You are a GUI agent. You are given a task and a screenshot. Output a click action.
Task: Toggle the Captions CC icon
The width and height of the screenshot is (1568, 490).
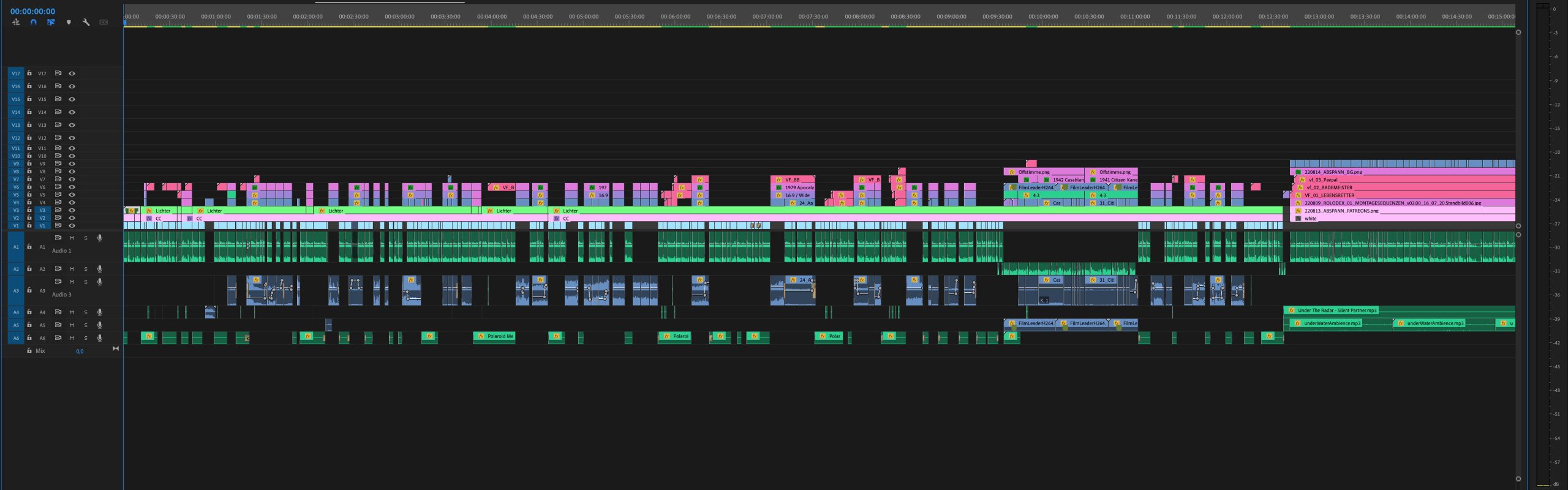coord(104,22)
